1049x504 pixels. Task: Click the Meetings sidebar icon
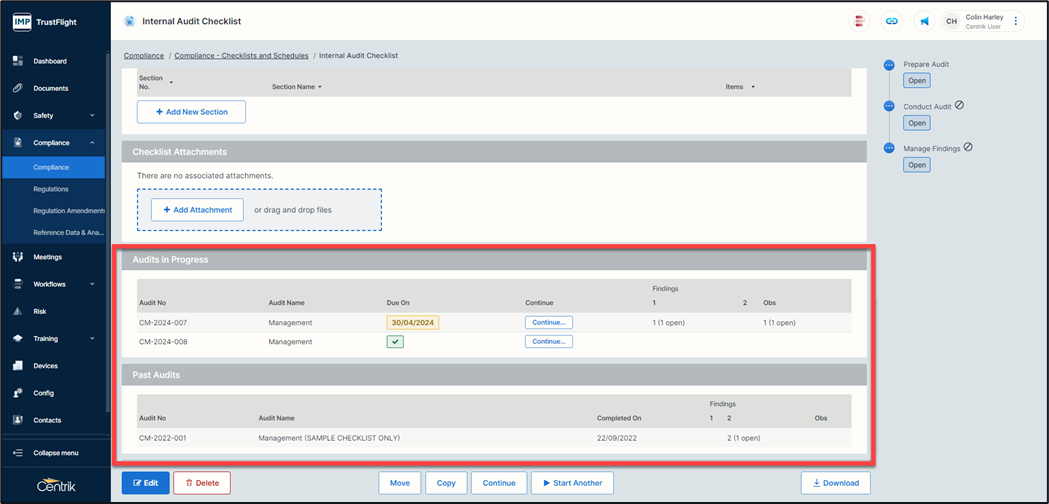[18, 257]
